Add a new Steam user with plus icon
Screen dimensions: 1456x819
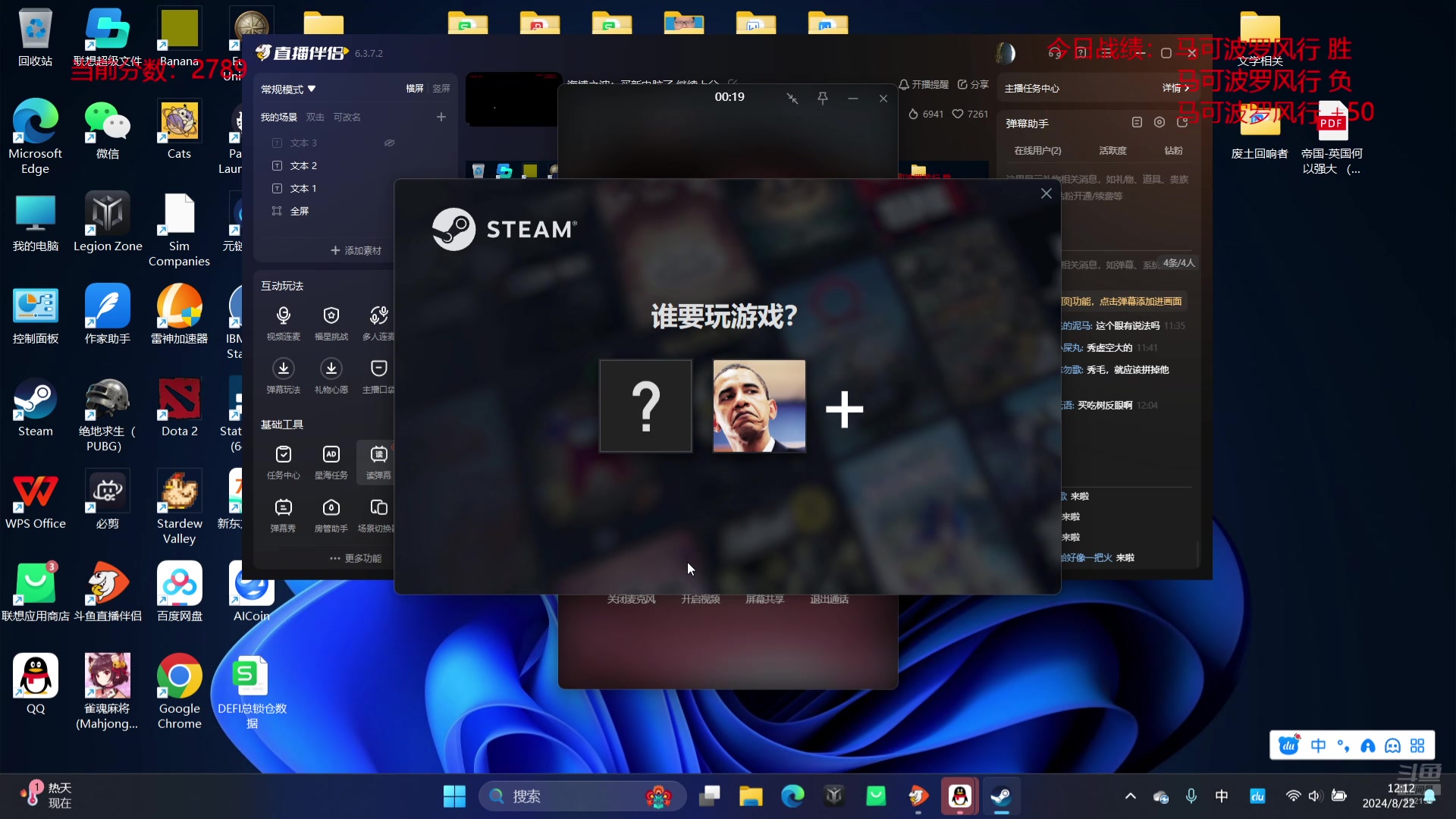(x=844, y=409)
